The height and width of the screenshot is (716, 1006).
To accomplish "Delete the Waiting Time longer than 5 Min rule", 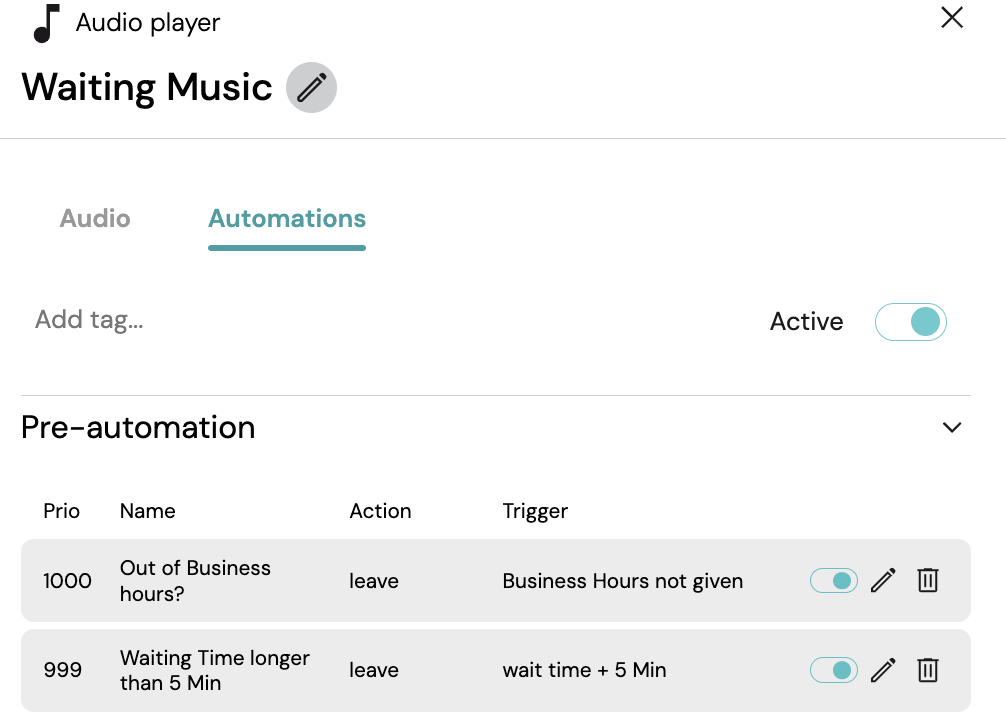I will [x=928, y=670].
